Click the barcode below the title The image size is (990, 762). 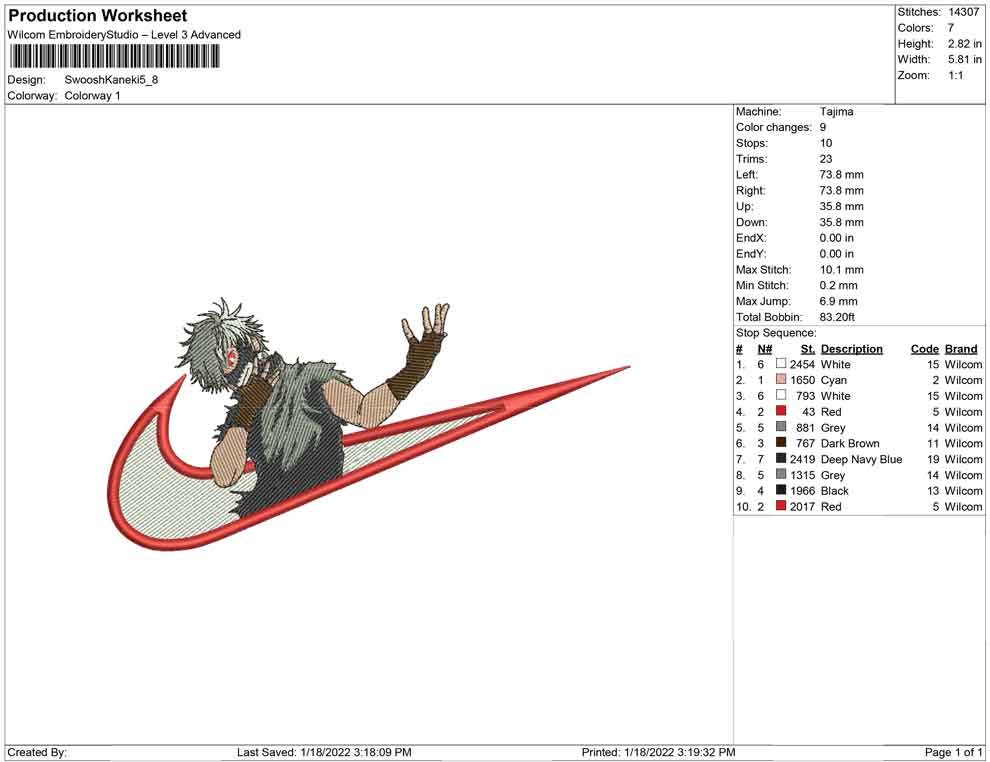(114, 57)
